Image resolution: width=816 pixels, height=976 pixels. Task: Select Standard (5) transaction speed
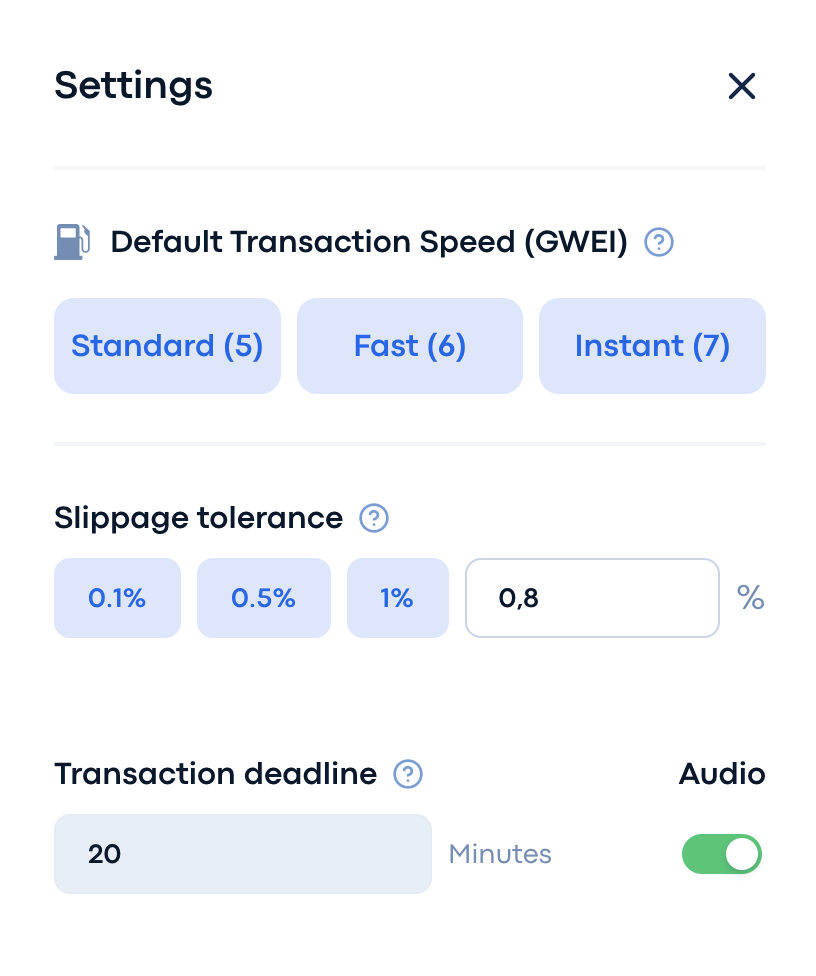(x=167, y=346)
